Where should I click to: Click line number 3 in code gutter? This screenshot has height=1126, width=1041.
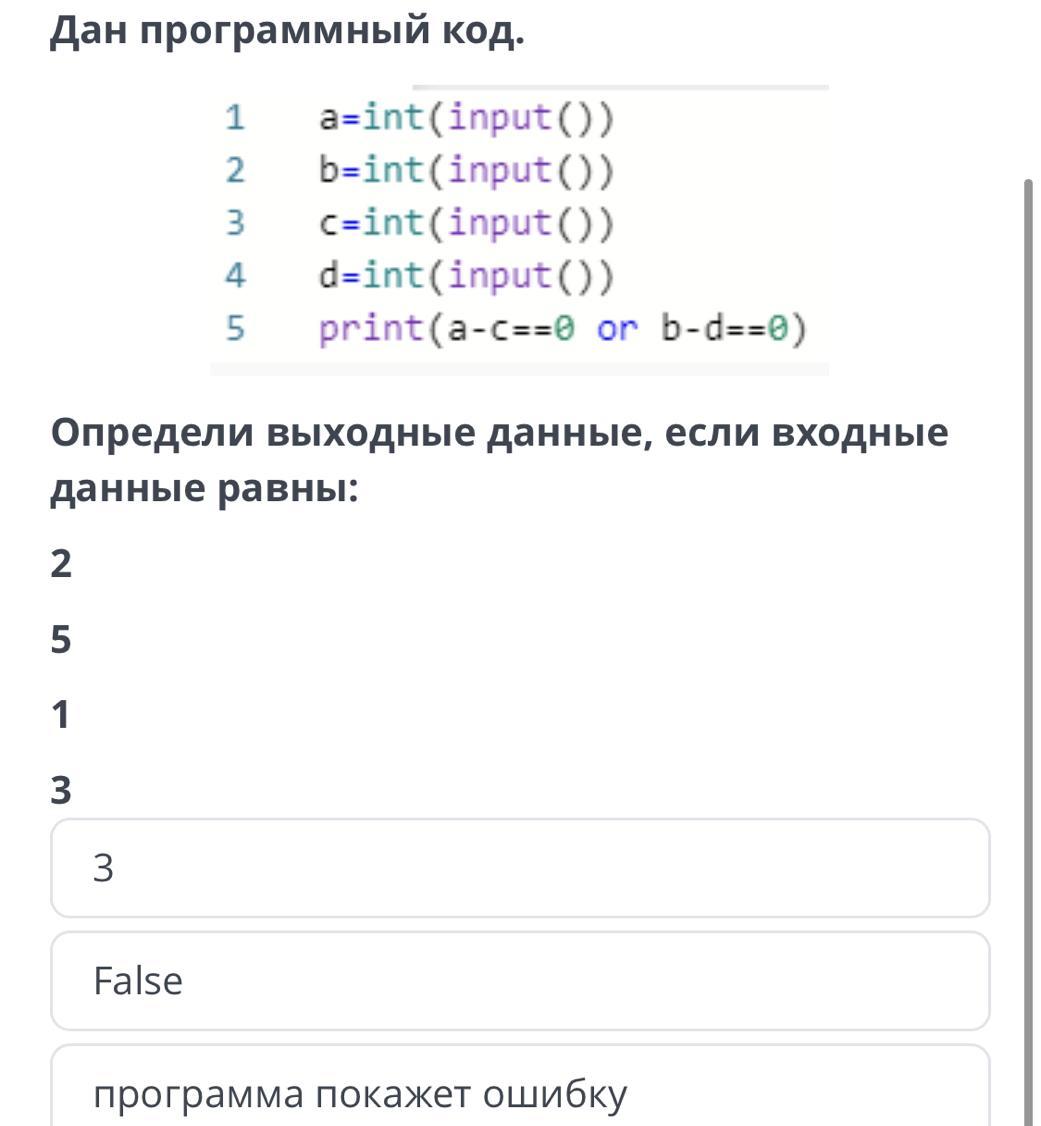point(235,223)
